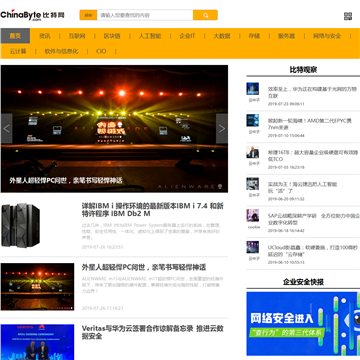Open Alienware stage thumbnail in article list

click(37, 287)
